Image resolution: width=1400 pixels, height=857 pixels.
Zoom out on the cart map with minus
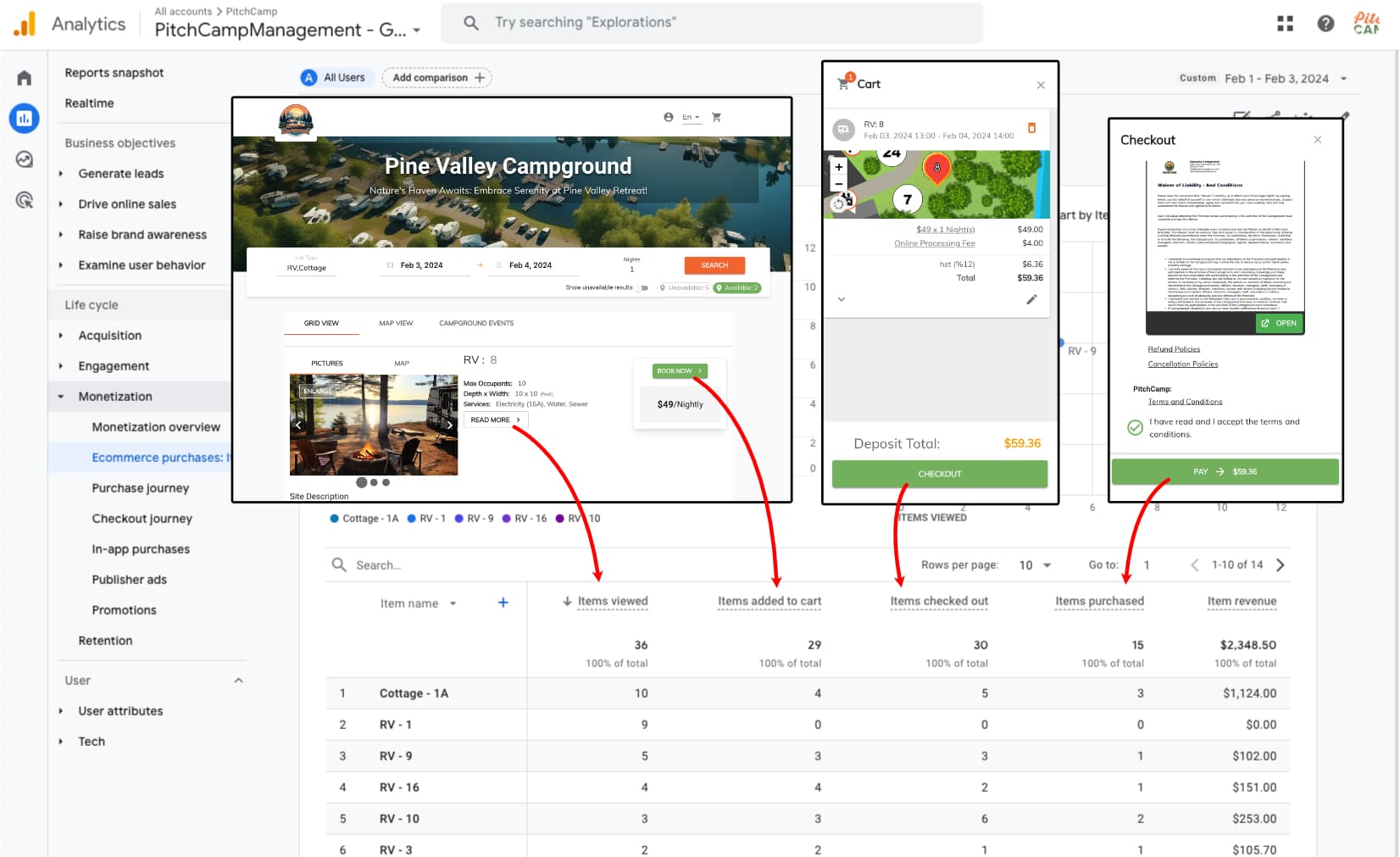click(838, 183)
